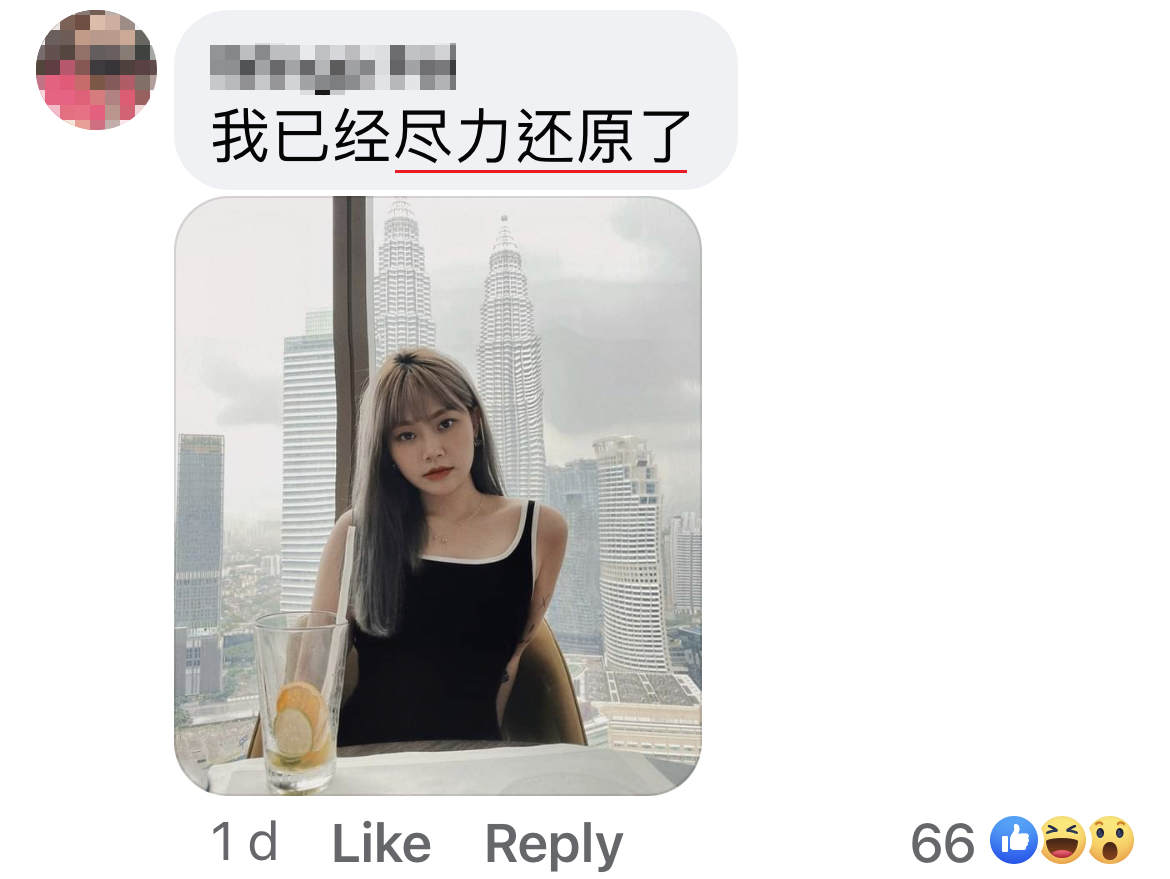Click the red-underlined text 尽力还原了
The width and height of the screenshot is (1170, 879).
[x=541, y=137]
